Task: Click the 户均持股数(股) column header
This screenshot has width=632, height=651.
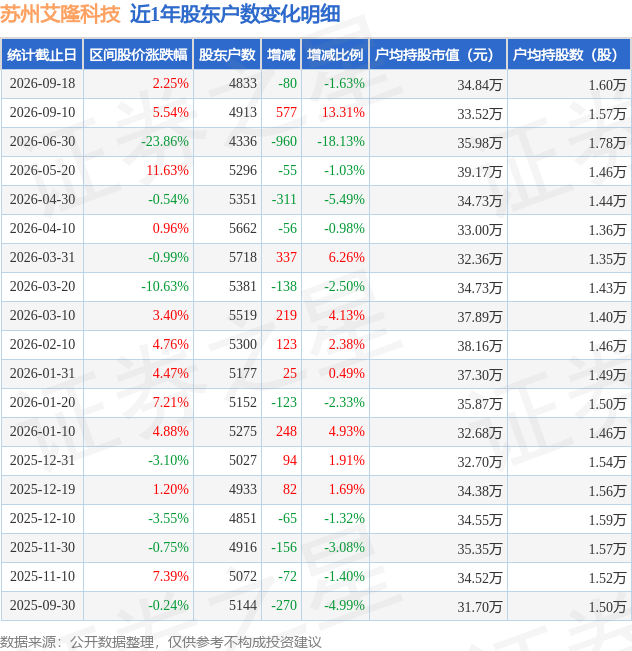Action: [568, 54]
